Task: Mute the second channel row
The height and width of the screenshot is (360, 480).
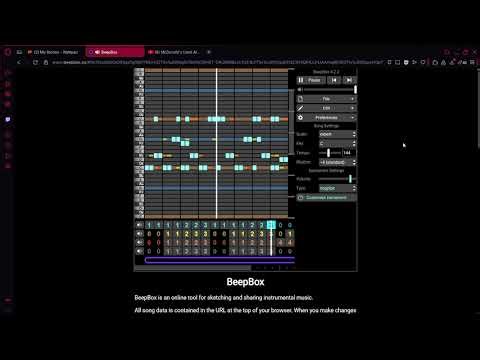Action: (139, 234)
